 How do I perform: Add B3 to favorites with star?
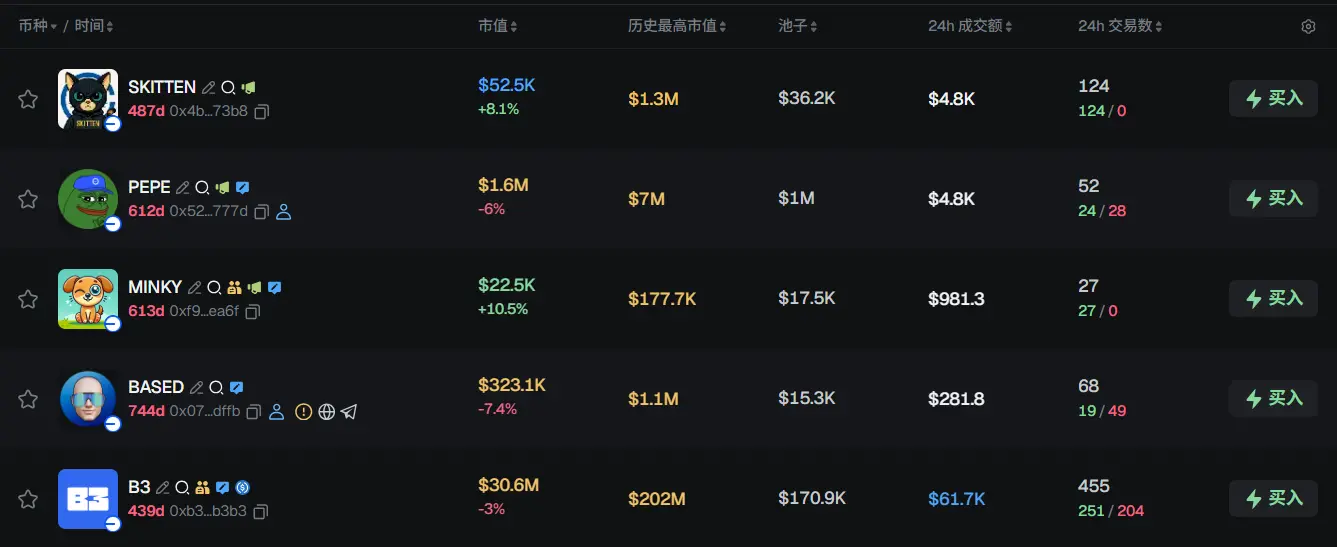(x=28, y=499)
